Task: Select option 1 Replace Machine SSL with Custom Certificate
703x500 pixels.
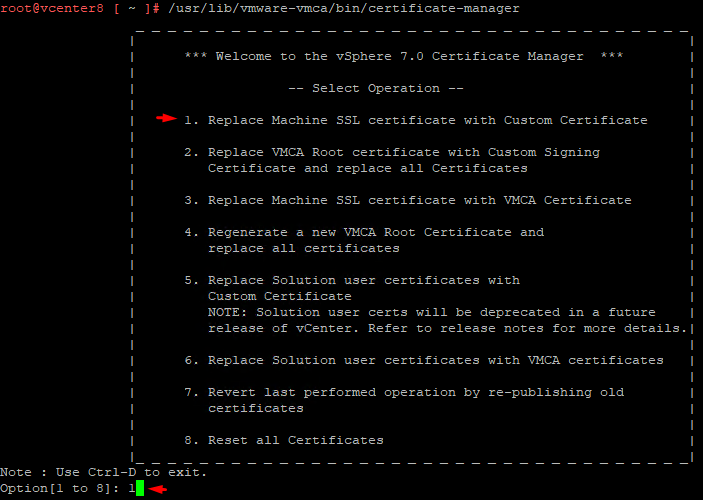Action: (x=415, y=120)
